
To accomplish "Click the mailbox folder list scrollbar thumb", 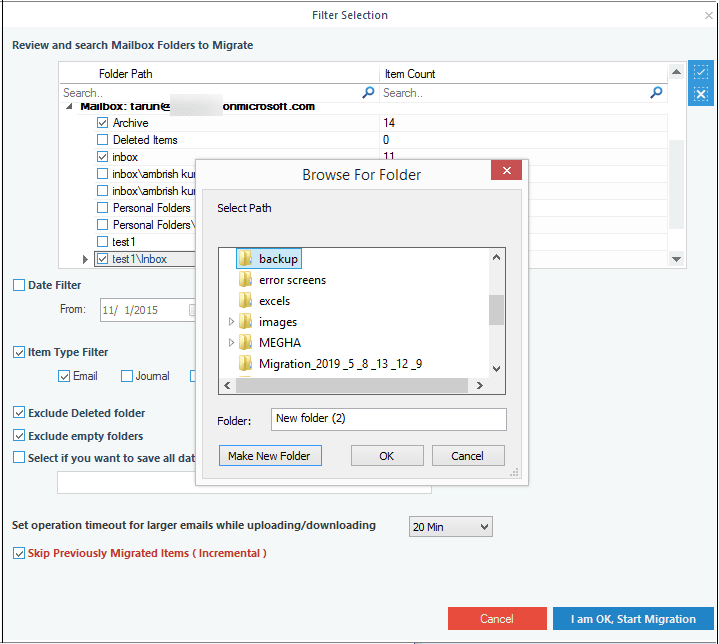I will click(x=676, y=184).
